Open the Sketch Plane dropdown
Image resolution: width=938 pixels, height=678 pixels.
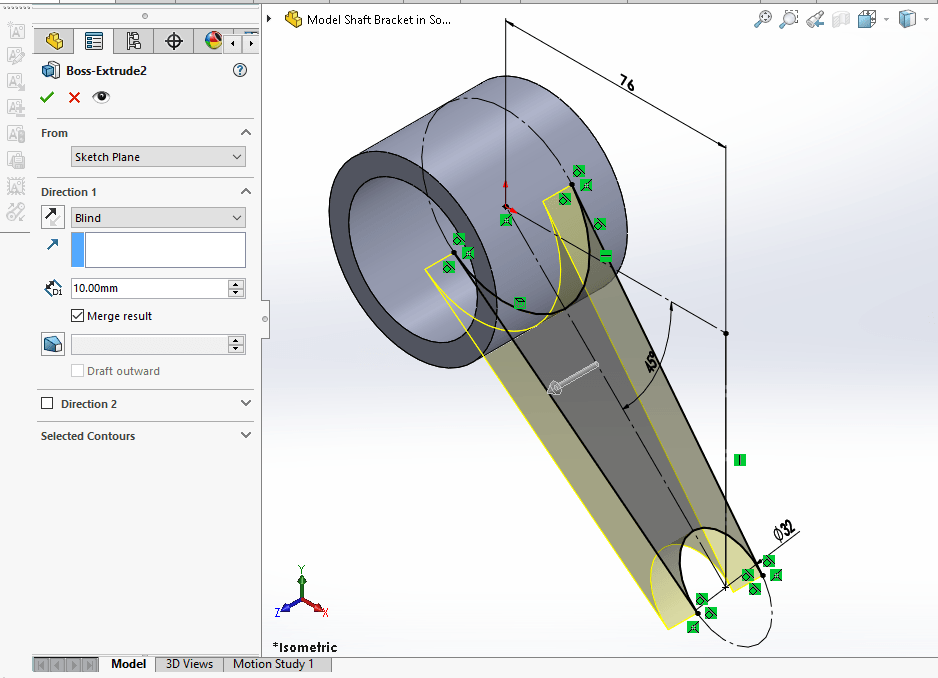click(x=158, y=157)
